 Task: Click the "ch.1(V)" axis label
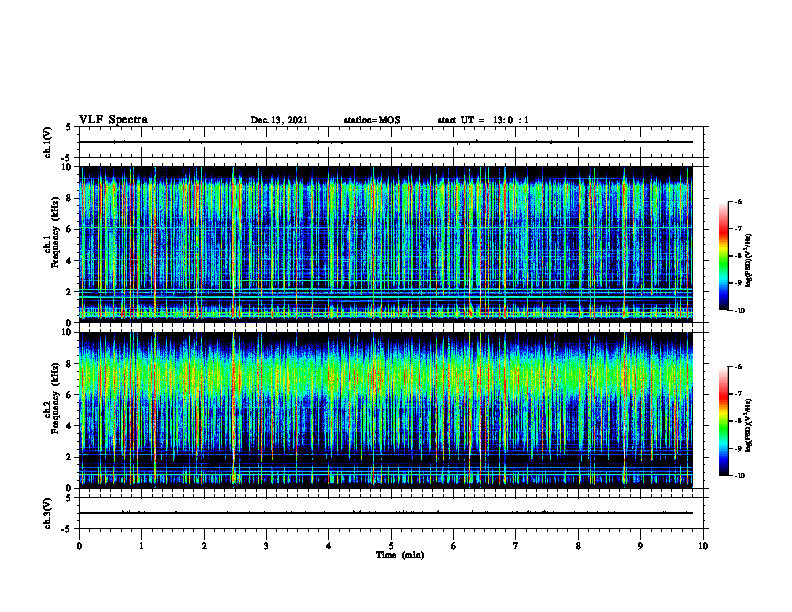[x=47, y=142]
